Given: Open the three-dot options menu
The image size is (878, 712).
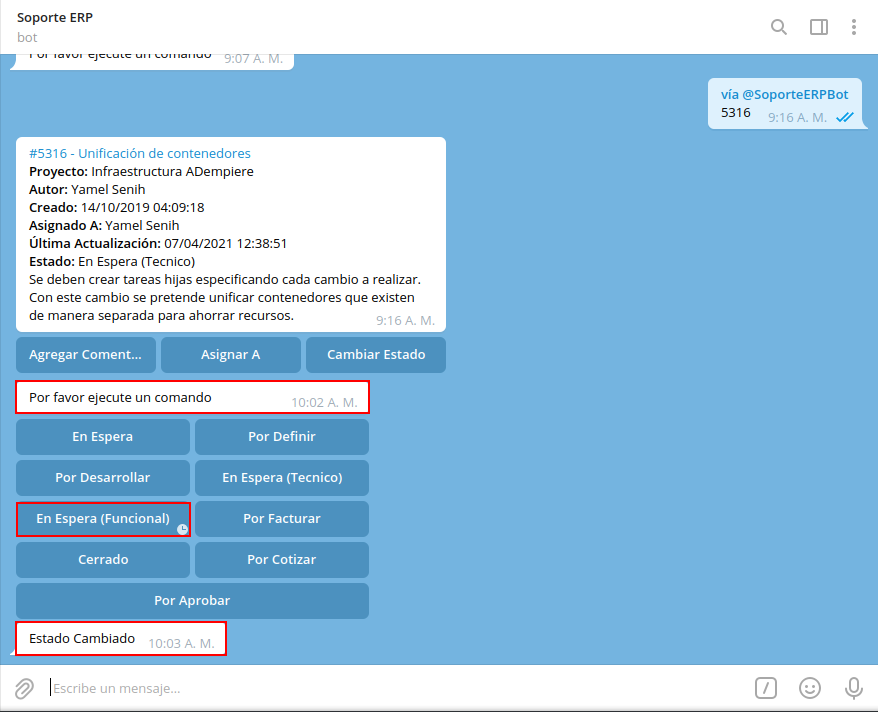Looking at the screenshot, I should [855, 27].
